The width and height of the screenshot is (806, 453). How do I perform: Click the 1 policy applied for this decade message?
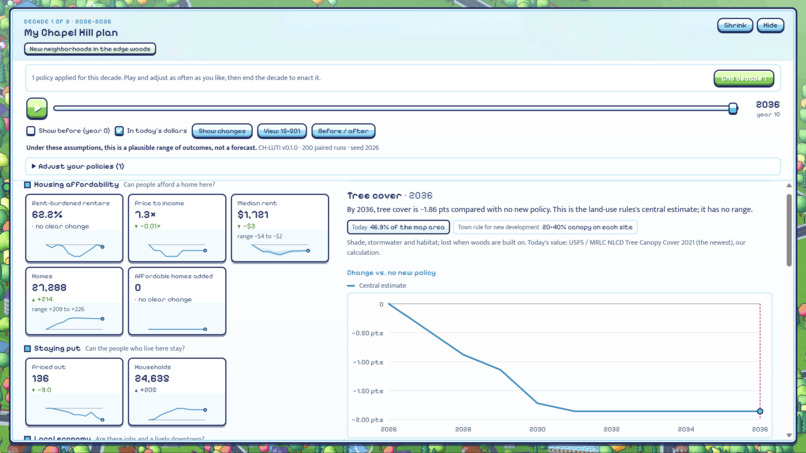click(x=176, y=78)
